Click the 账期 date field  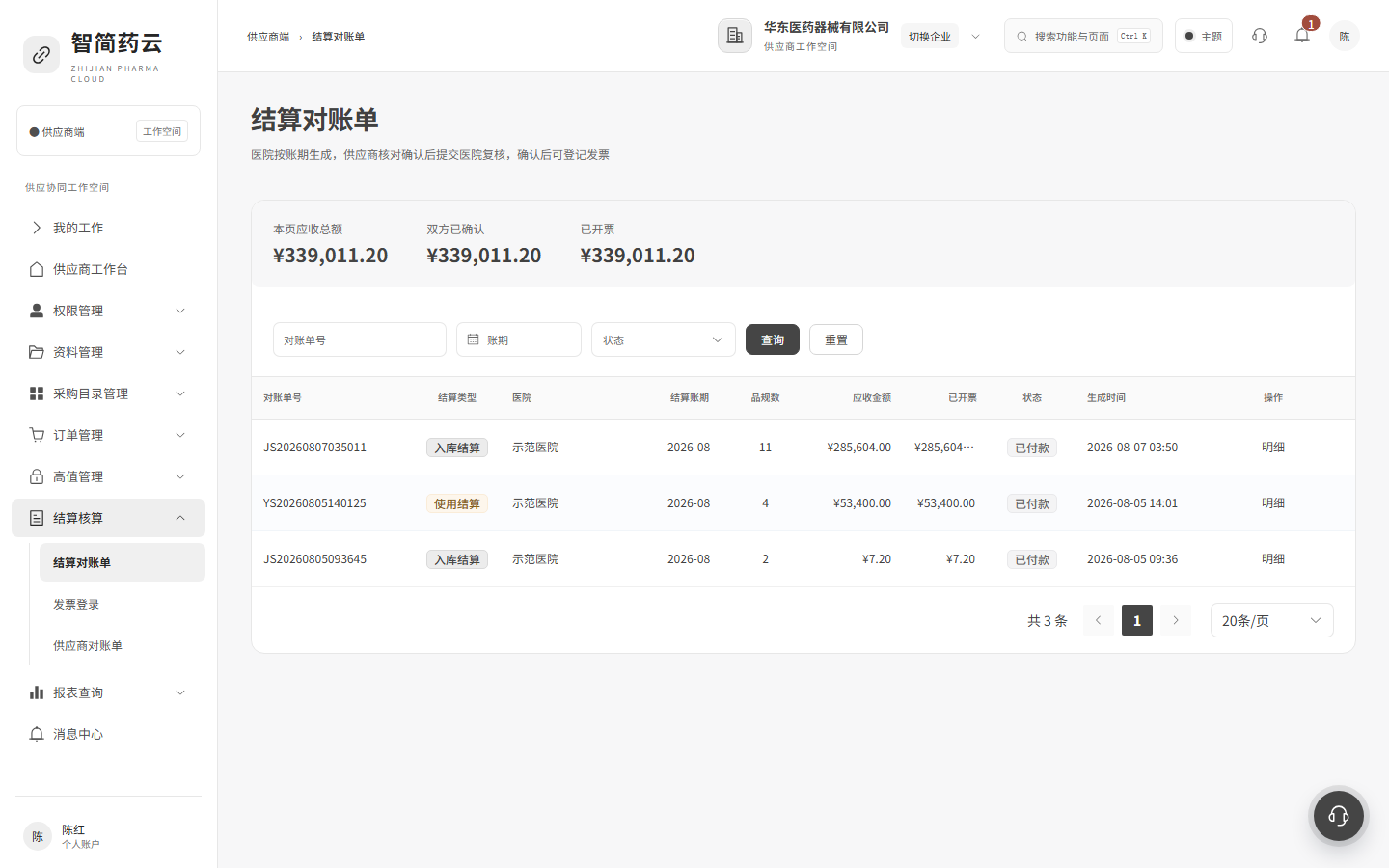click(x=519, y=339)
